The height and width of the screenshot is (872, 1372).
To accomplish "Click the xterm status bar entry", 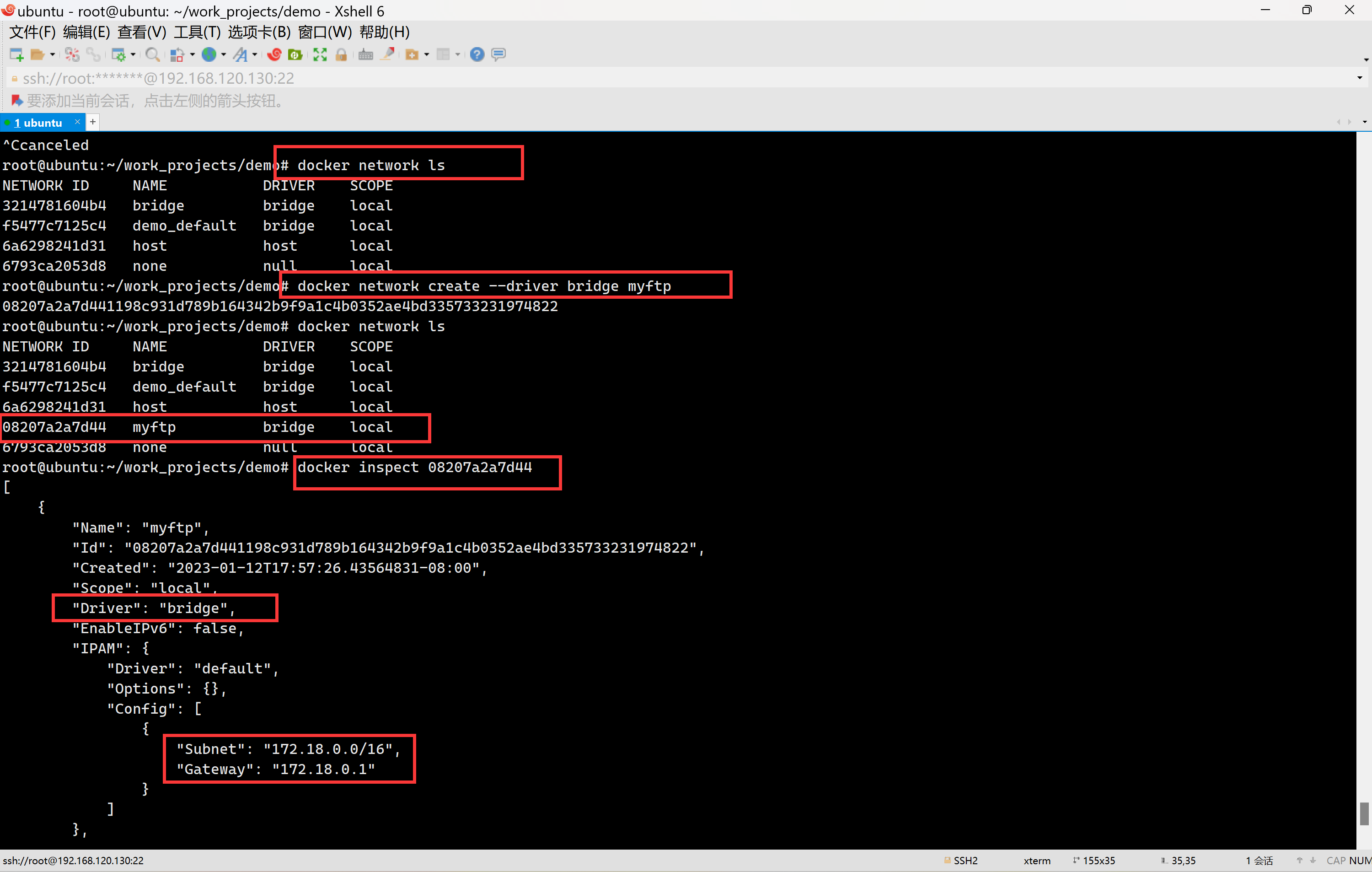I will point(1037,861).
